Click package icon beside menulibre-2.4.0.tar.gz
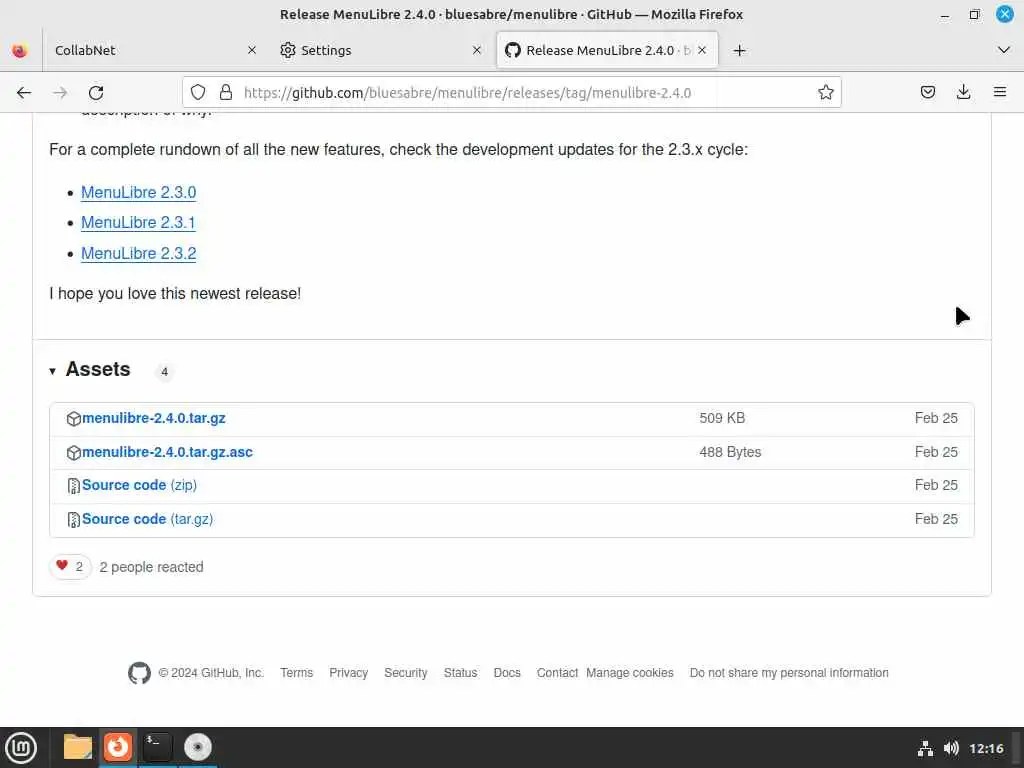 74,419
